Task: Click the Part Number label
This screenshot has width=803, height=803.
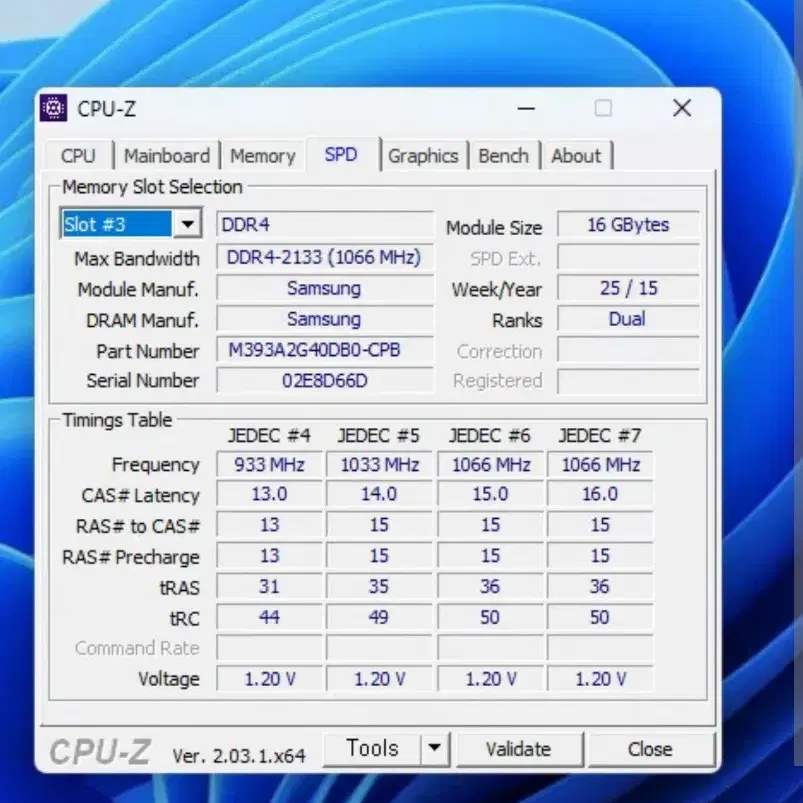Action: point(147,351)
